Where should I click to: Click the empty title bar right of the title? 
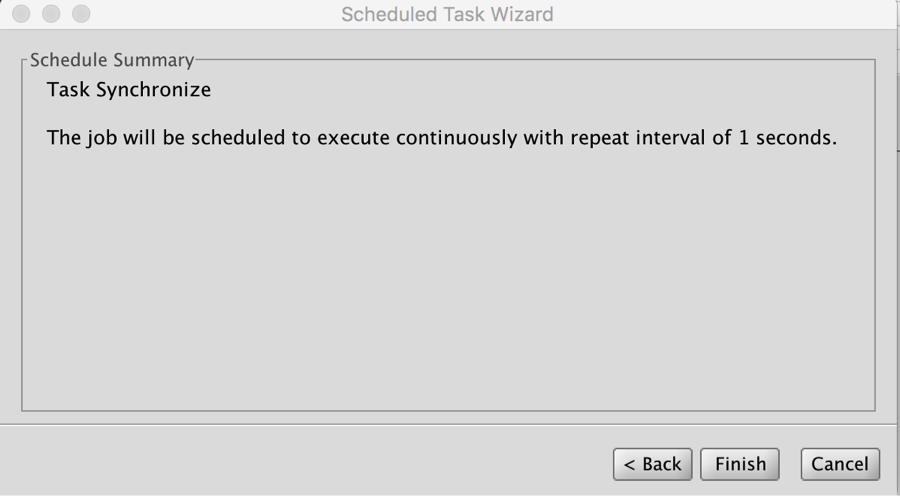tap(720, 15)
